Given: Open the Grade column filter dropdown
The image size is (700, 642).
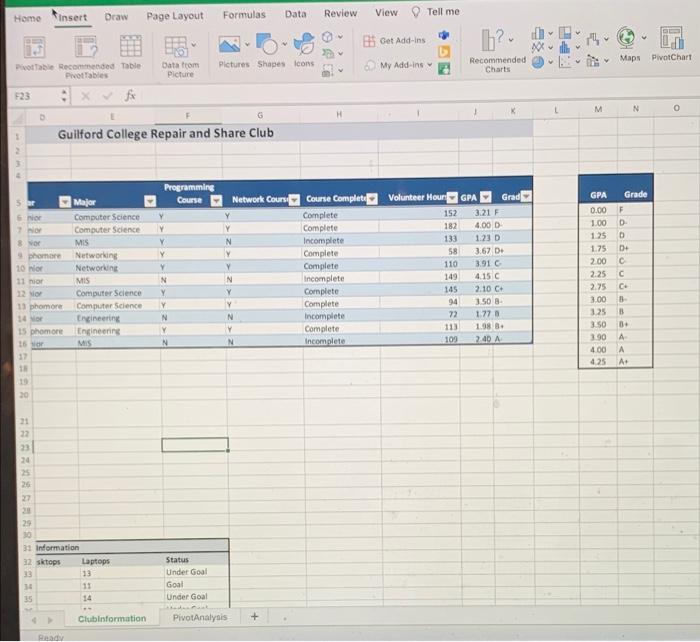Looking at the screenshot, I should [x=526, y=196].
